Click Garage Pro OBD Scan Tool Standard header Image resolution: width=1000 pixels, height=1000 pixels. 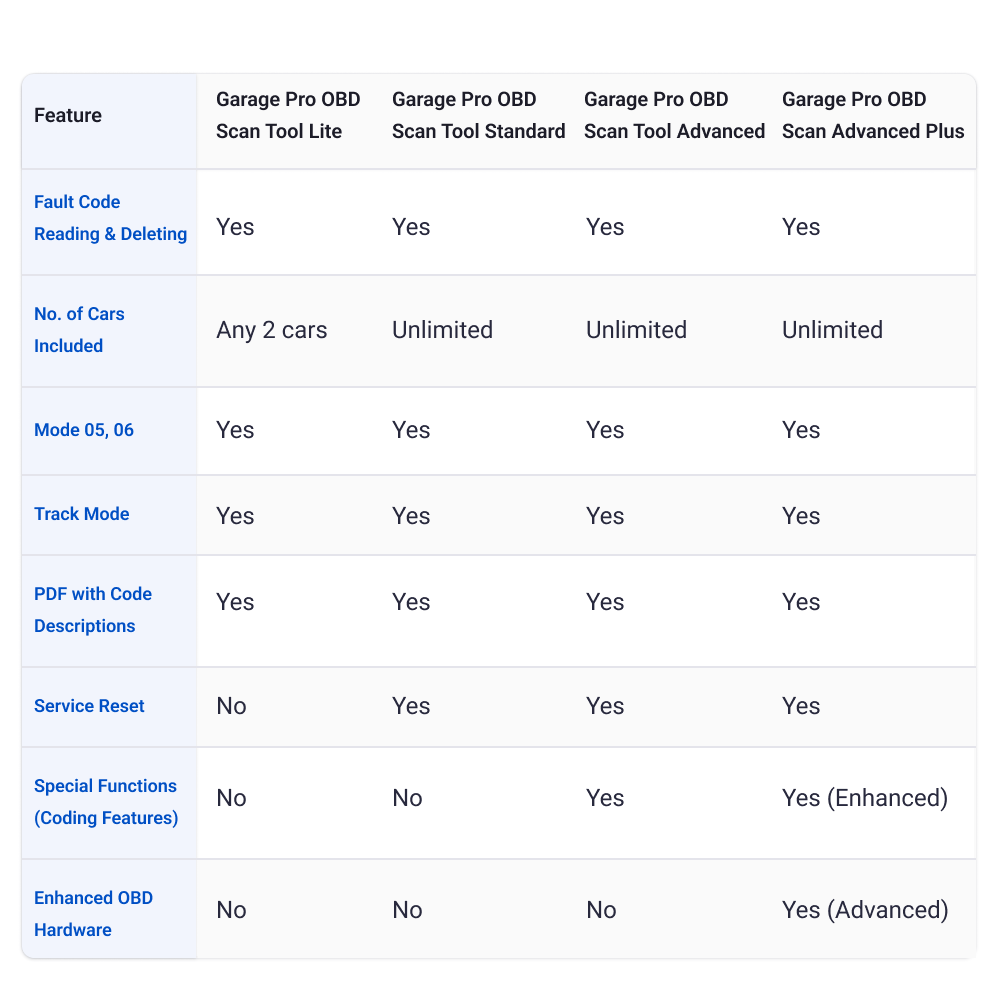pos(478,115)
